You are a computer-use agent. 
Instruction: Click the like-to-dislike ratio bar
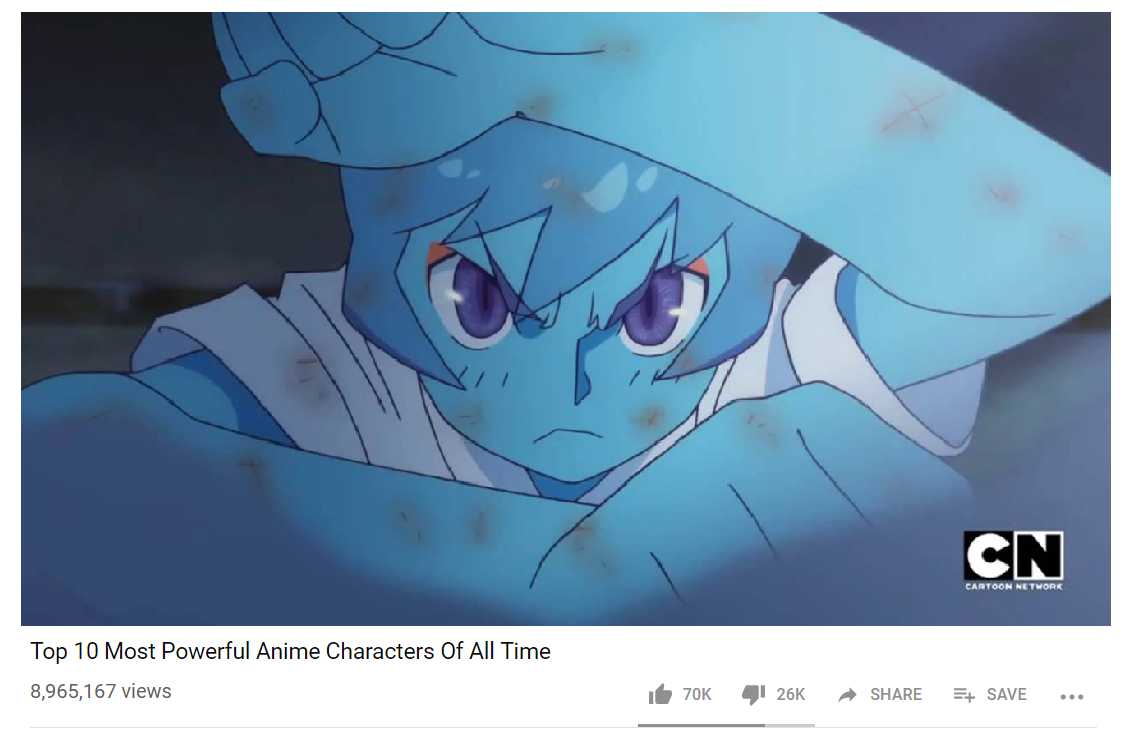[726, 725]
